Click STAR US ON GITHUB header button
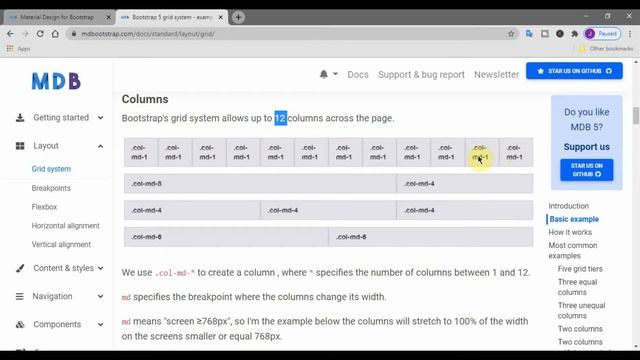Screen dimensions: 640x360 pos(574,71)
